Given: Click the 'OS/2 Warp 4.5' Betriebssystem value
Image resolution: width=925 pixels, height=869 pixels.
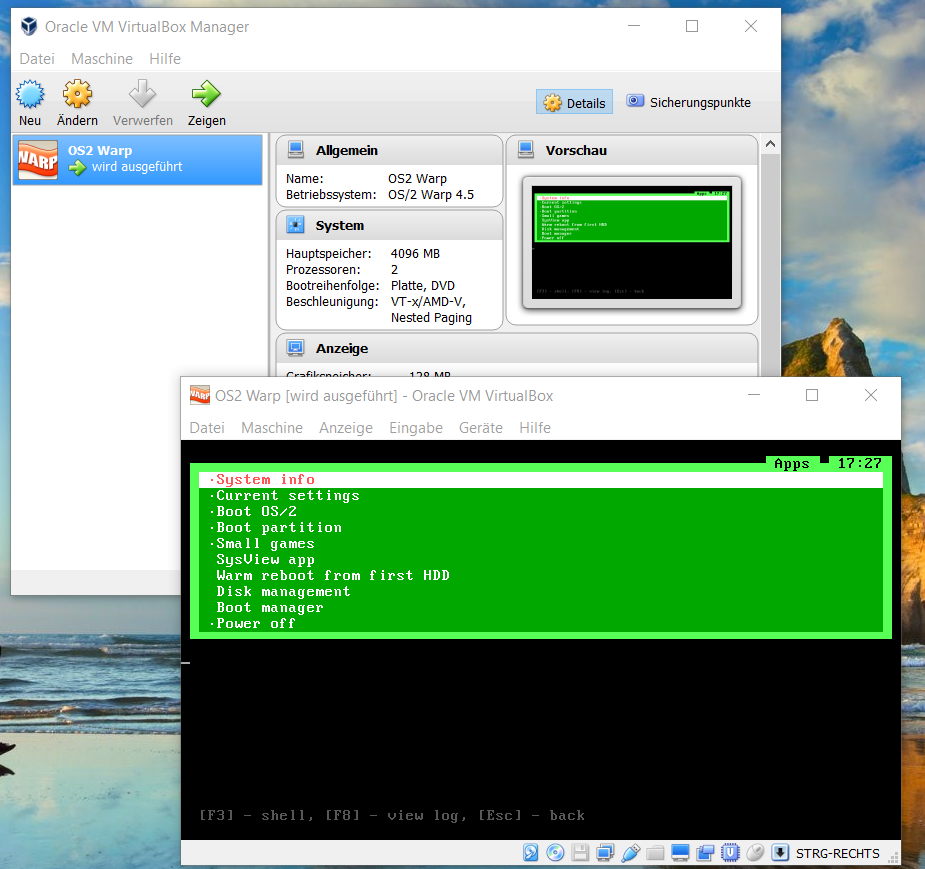Looking at the screenshot, I should tap(431, 195).
